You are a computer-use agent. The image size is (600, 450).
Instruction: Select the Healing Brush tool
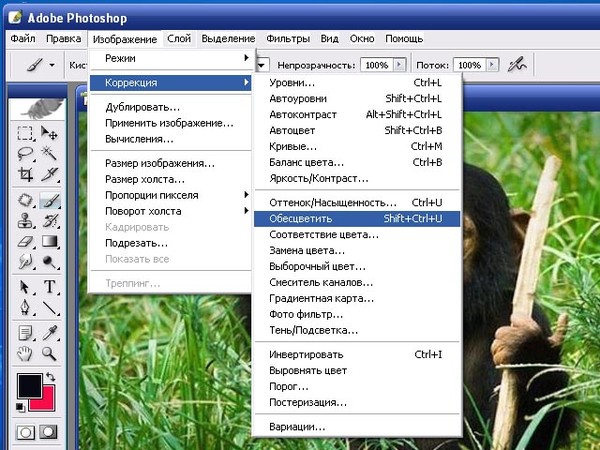tap(25, 200)
